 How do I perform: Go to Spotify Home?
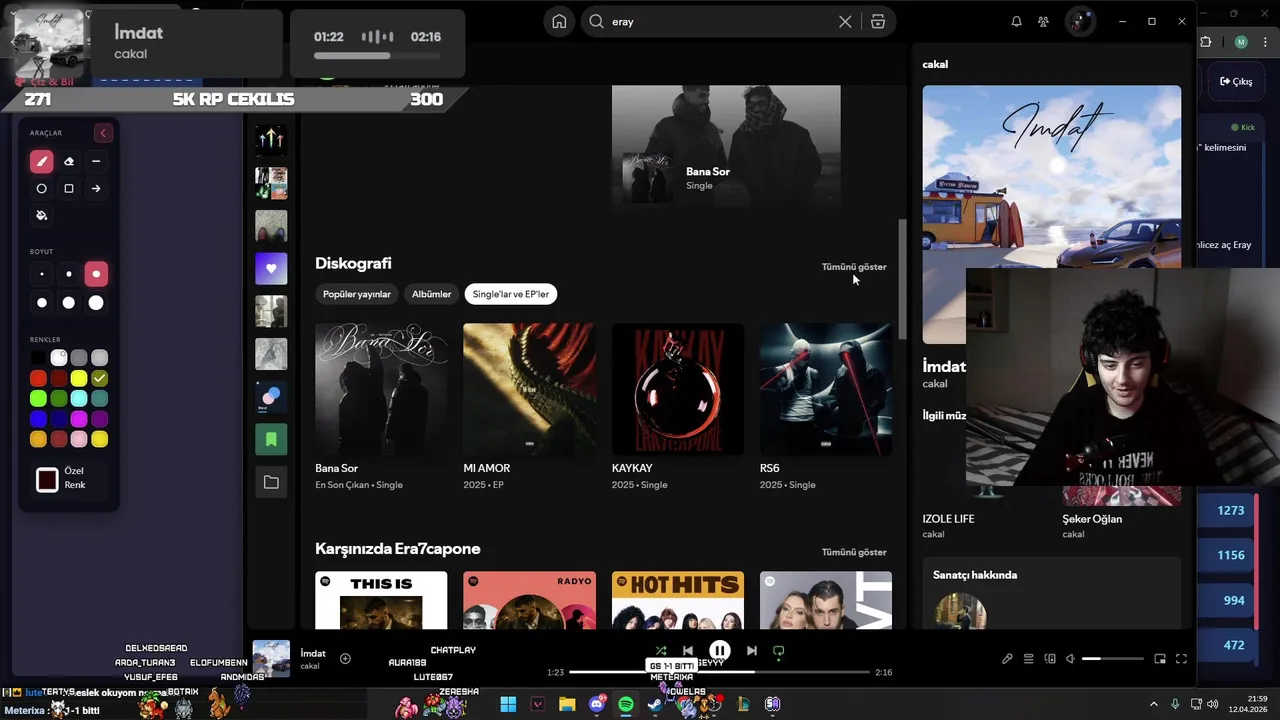559,21
